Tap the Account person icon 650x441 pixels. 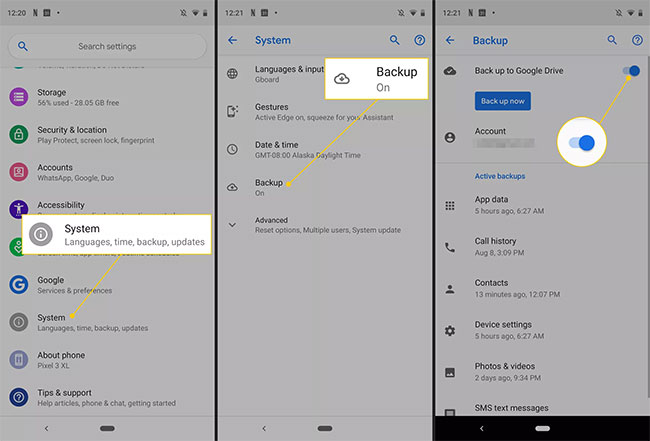(x=450, y=137)
